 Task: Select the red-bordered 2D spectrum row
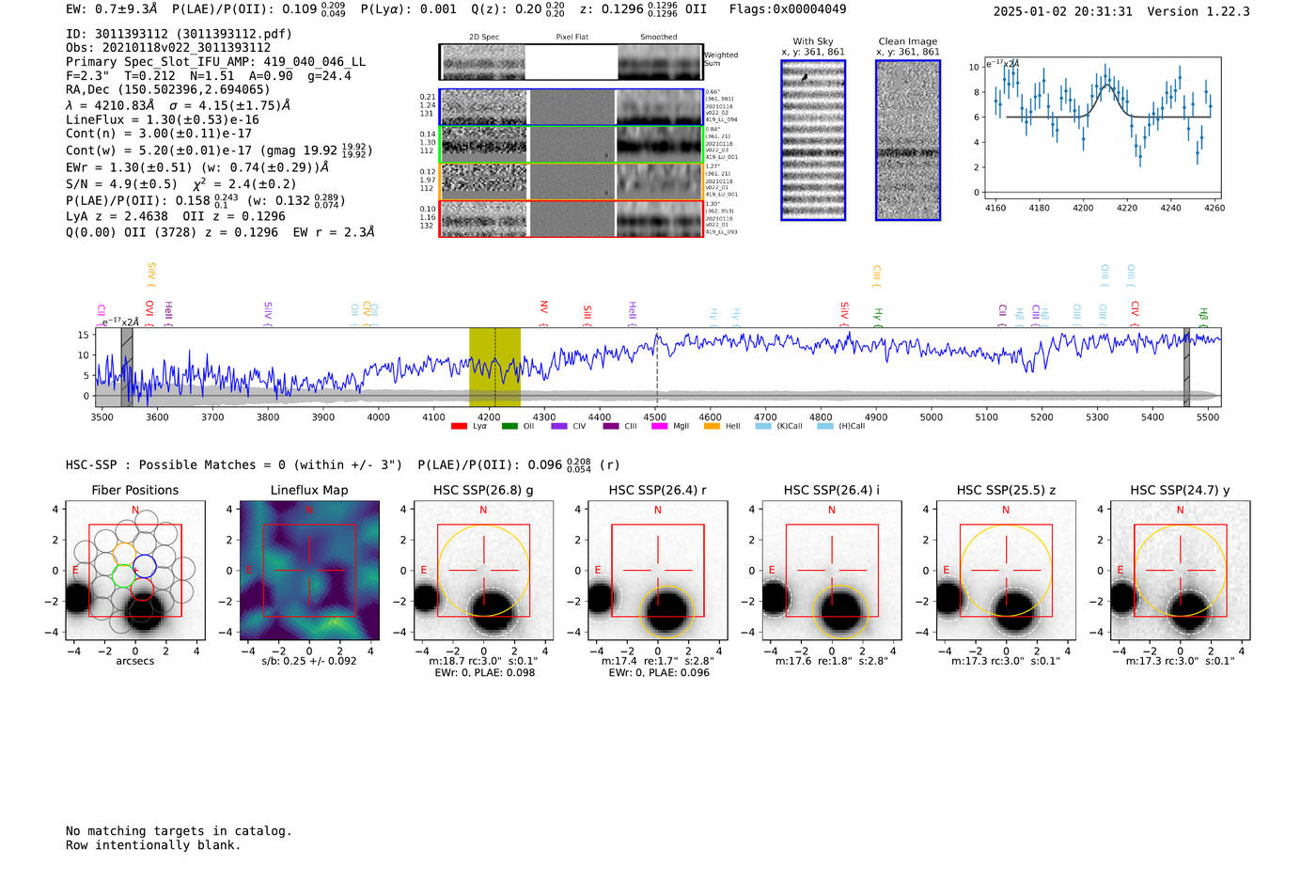click(571, 219)
